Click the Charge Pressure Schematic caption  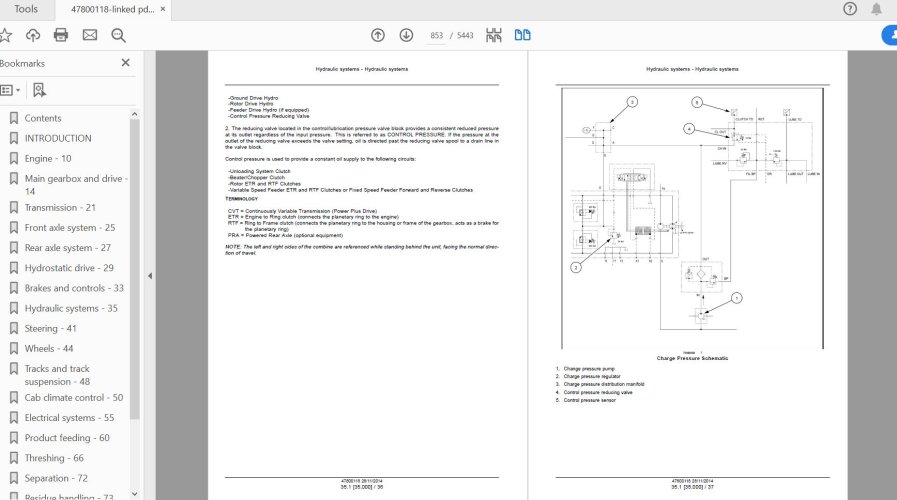tap(692, 358)
